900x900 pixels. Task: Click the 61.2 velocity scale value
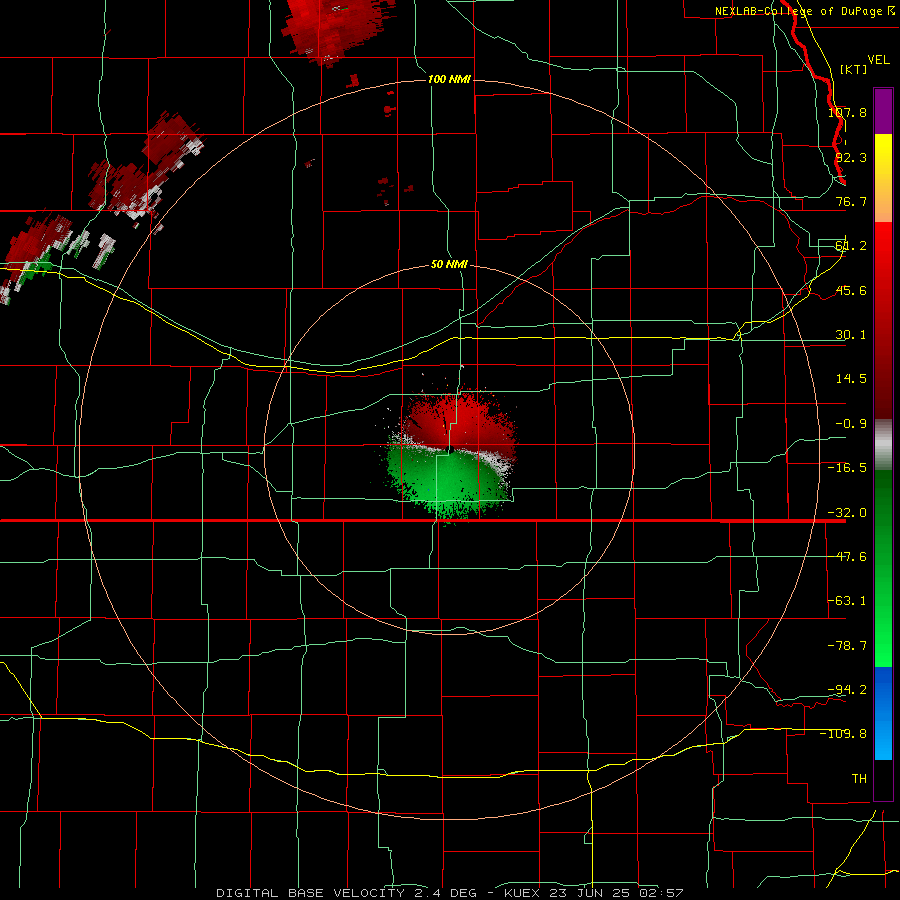[851, 246]
